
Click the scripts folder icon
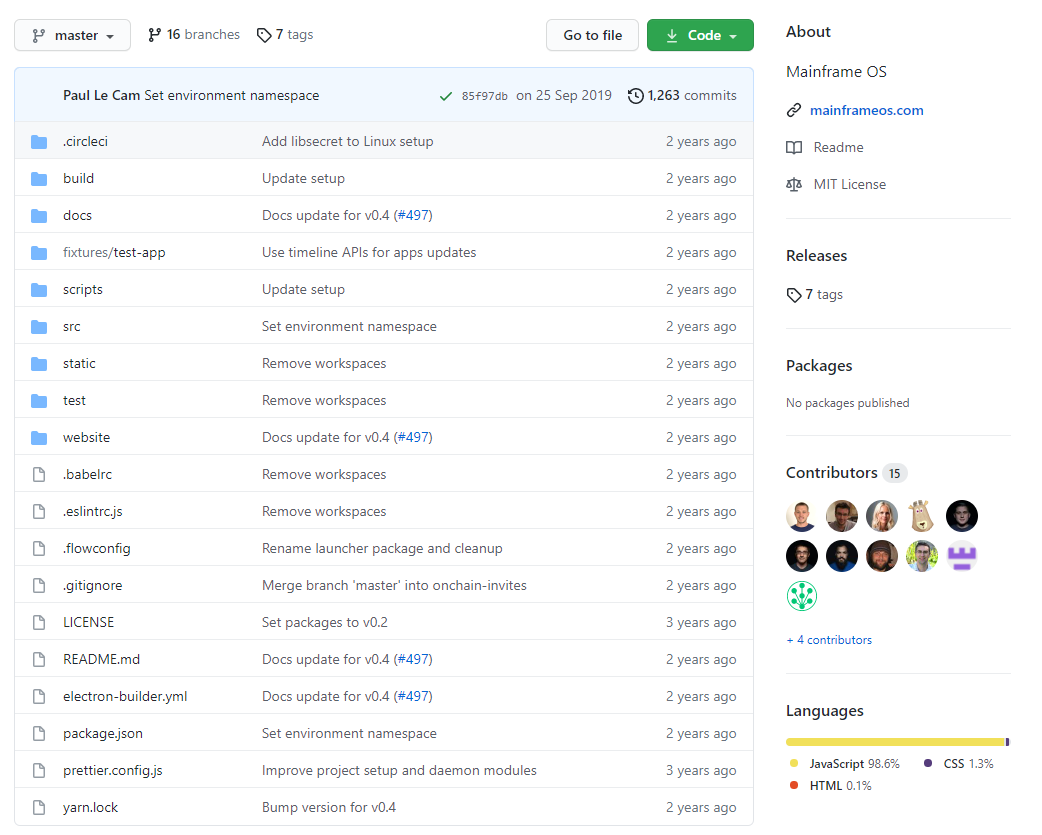(39, 290)
